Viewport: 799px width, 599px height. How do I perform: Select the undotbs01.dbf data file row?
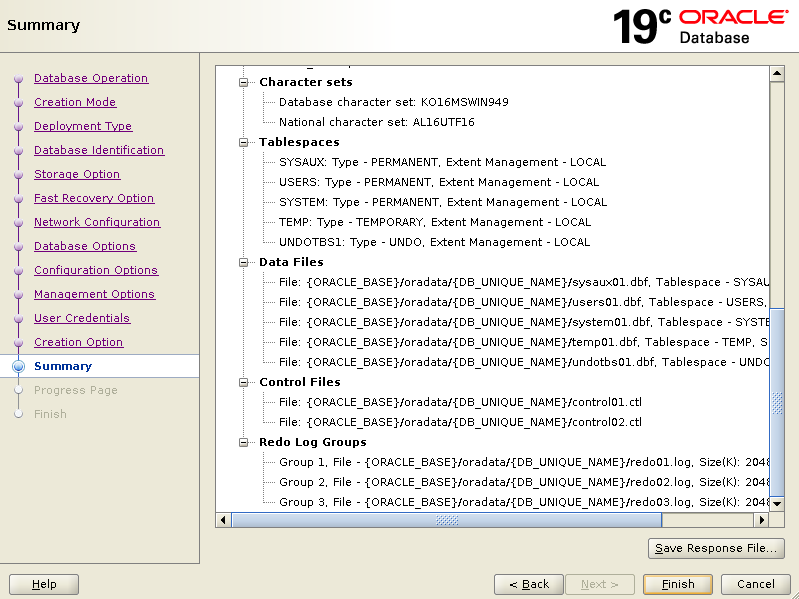tap(523, 362)
